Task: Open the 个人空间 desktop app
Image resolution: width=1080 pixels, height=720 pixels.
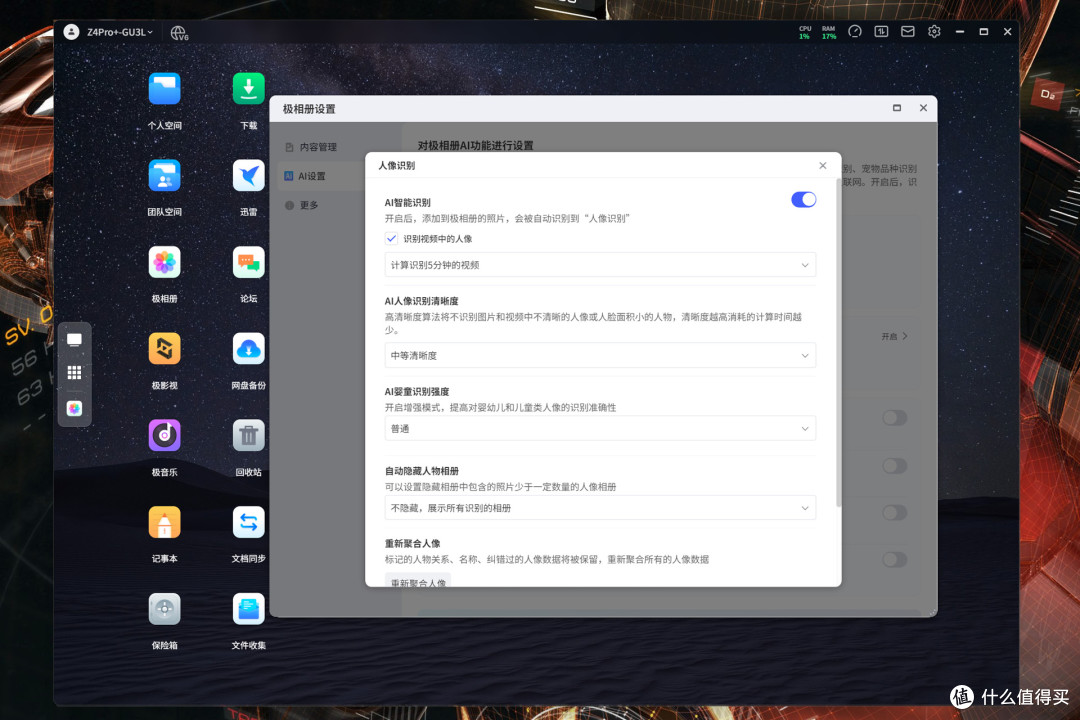Action: [165, 90]
